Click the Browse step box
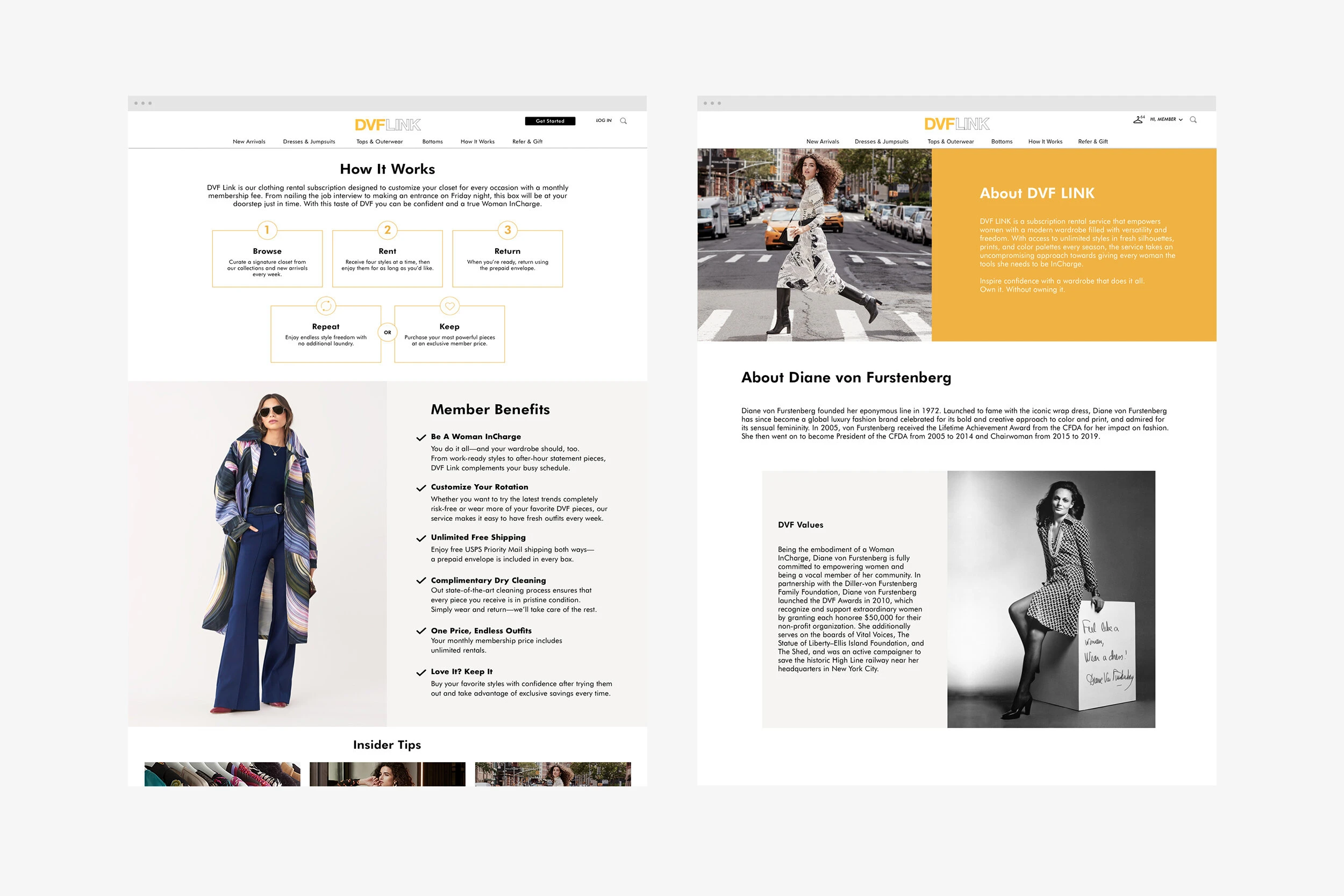Screen dimensions: 1344x896 pyautogui.click(x=267, y=259)
